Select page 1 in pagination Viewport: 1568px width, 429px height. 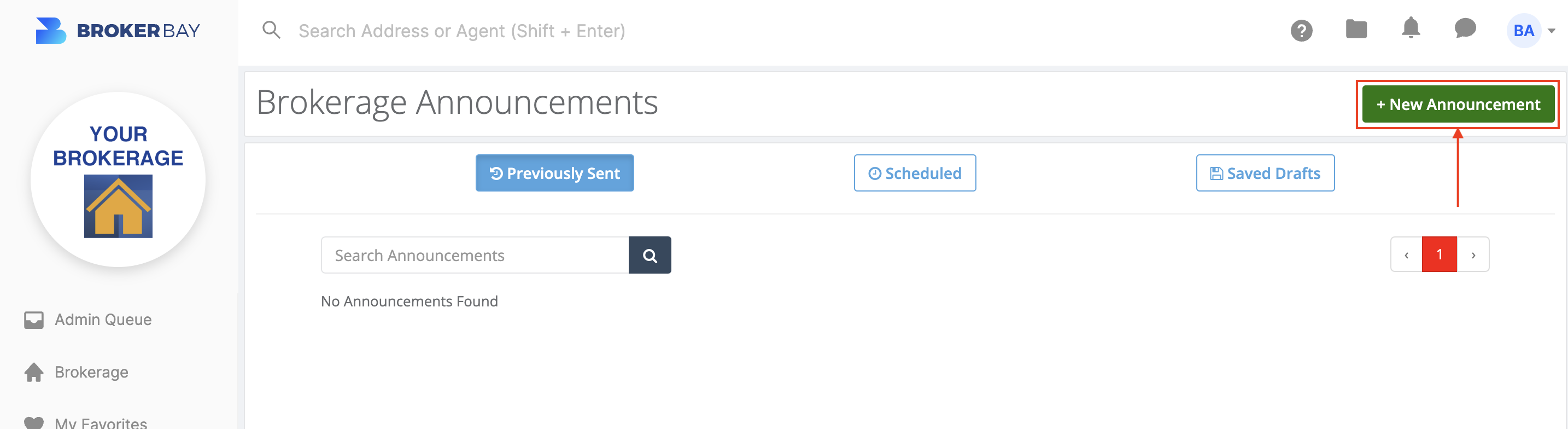(1439, 255)
